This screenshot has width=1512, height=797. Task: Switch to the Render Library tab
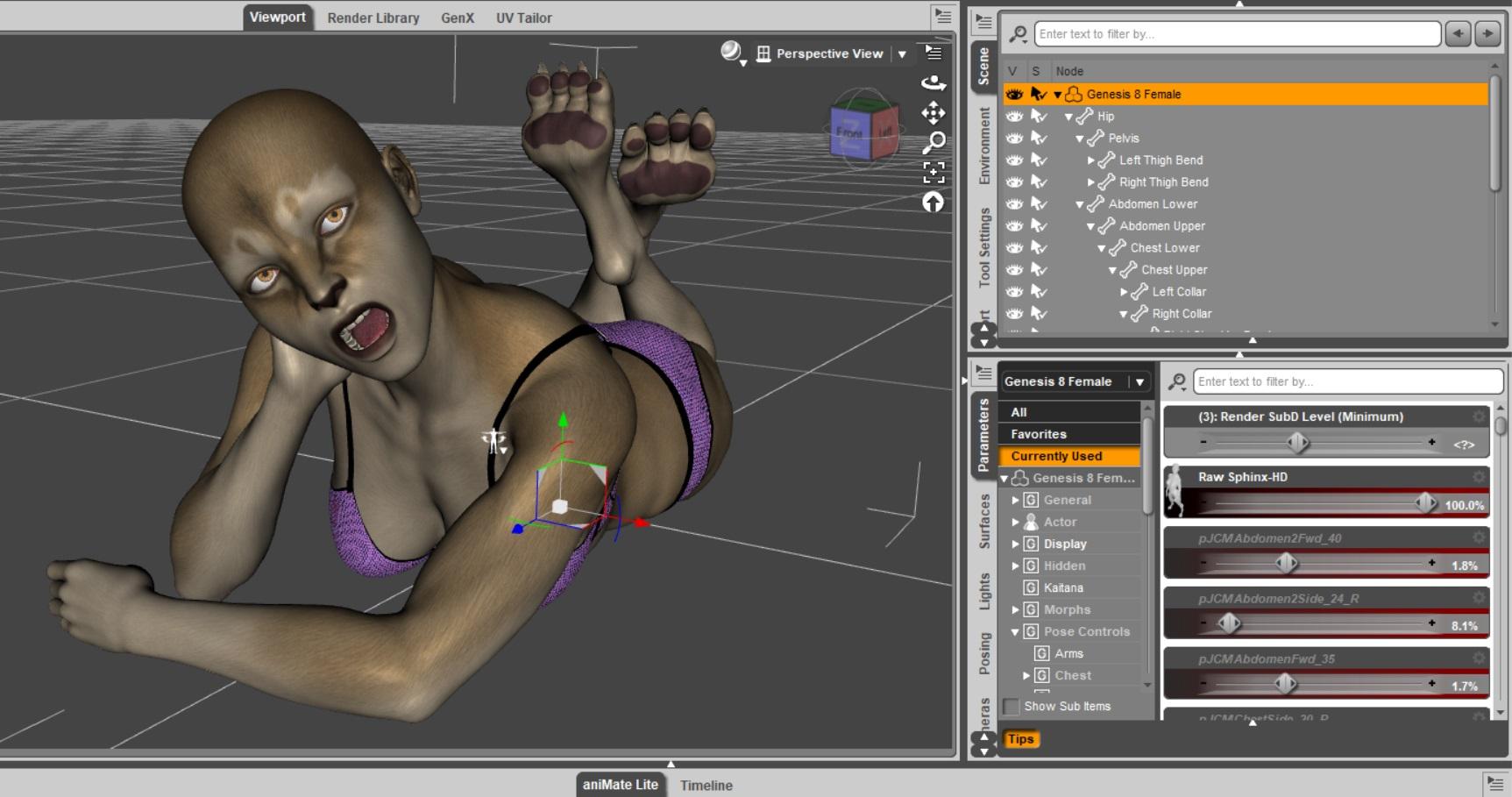(373, 18)
